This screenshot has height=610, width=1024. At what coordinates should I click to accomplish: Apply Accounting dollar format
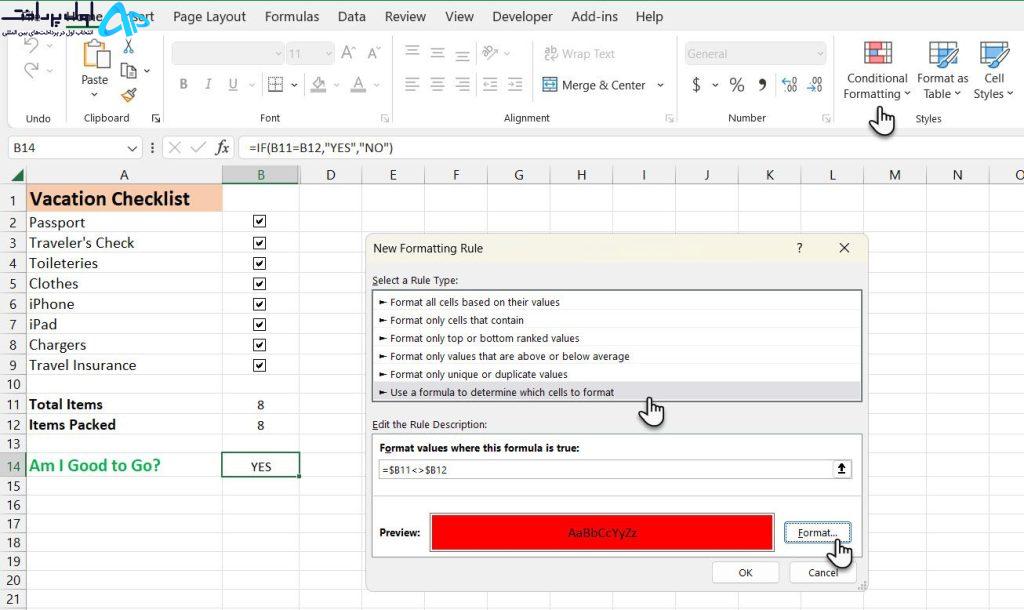[696, 84]
